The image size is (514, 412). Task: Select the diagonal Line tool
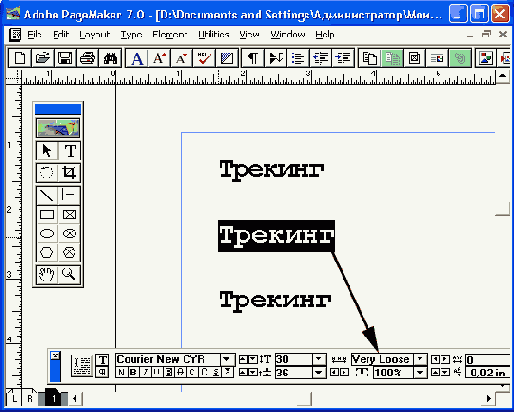point(47,195)
